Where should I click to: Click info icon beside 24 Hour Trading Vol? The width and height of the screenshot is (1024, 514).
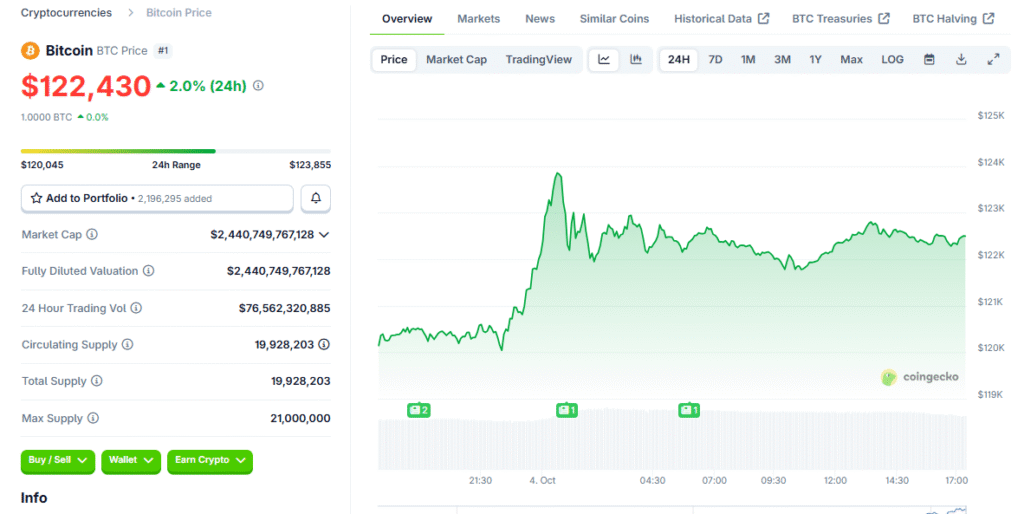click(x=136, y=308)
